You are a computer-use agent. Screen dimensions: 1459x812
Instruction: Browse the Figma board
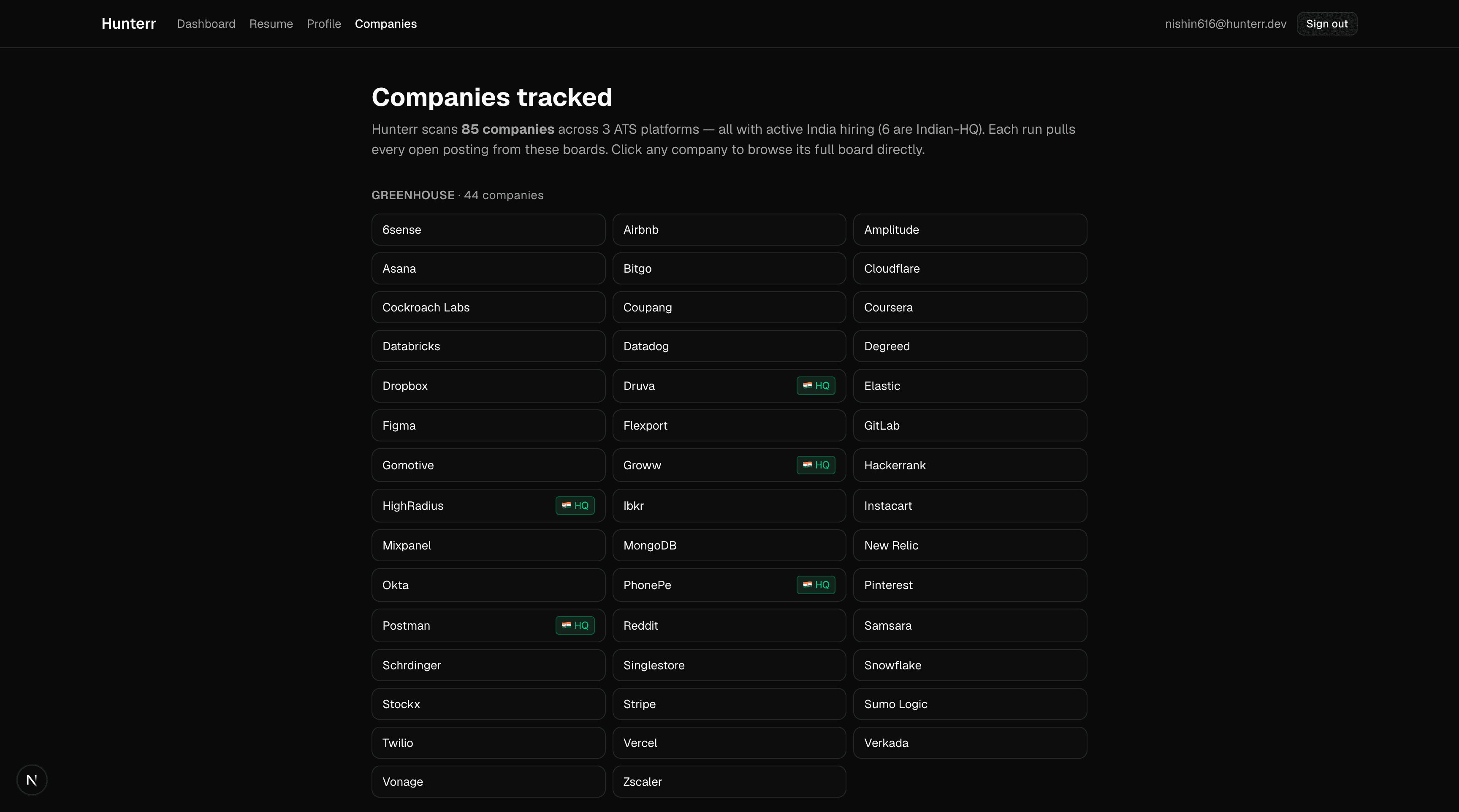pyautogui.click(x=488, y=425)
